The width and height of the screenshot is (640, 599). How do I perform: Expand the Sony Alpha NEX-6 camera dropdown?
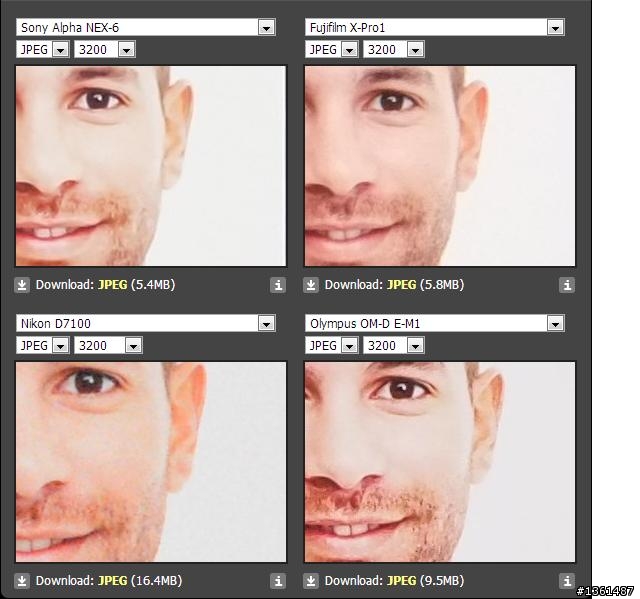click(146, 27)
